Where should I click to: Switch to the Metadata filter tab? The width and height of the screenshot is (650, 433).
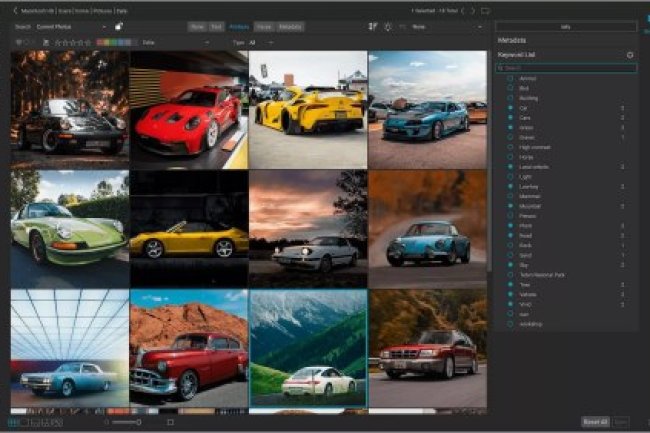click(x=291, y=27)
